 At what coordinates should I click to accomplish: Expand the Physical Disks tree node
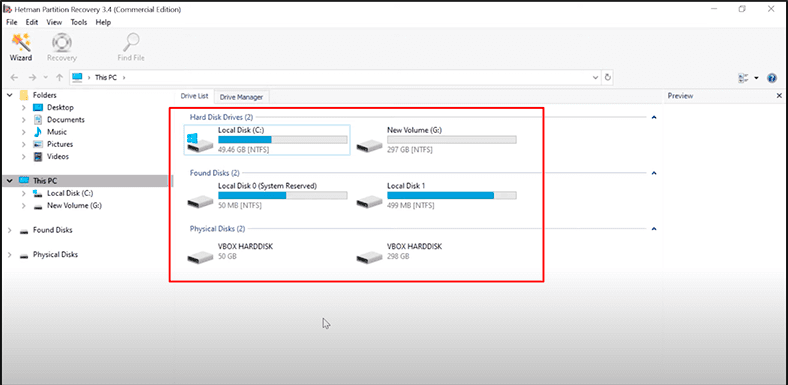tap(10, 255)
